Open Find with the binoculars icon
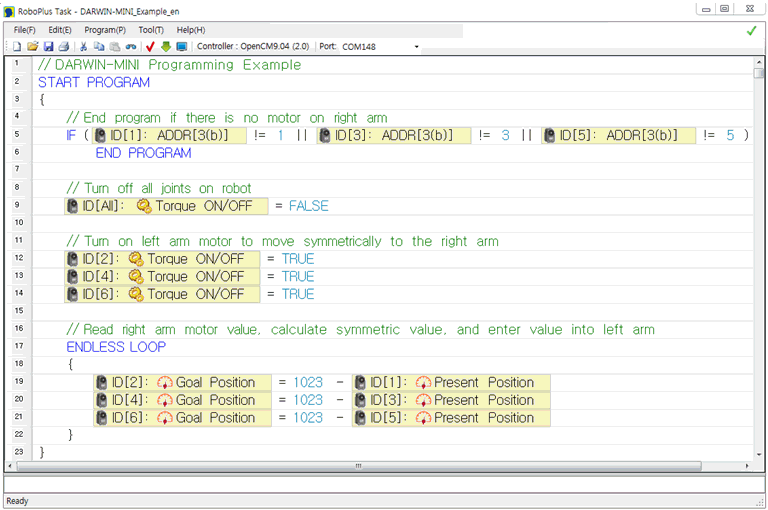 [x=130, y=47]
